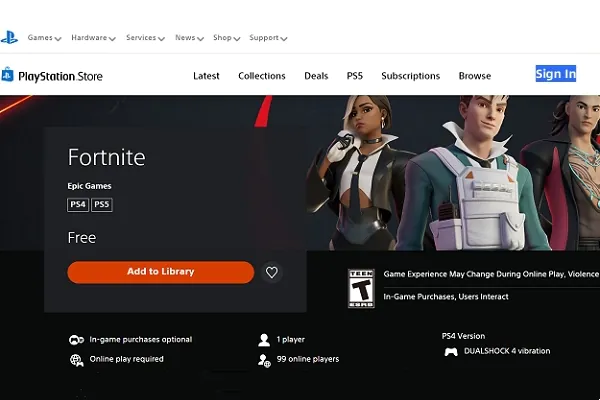Open the Latest store tab

point(206,76)
